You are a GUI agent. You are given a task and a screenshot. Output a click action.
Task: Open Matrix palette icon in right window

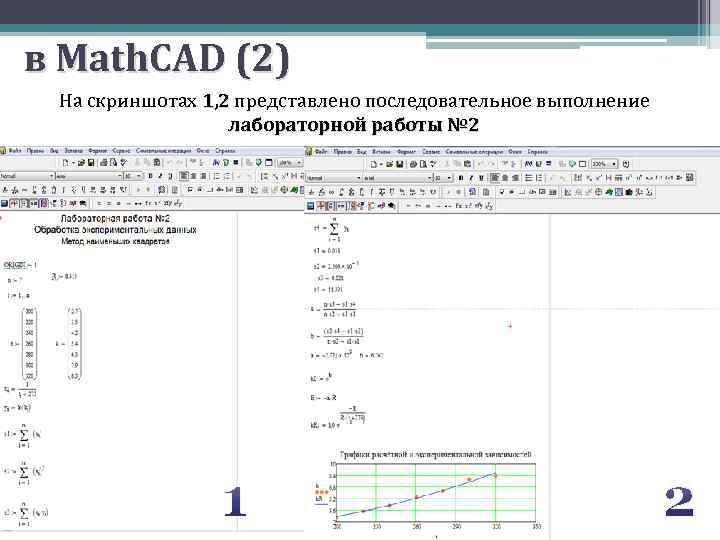(x=331, y=206)
